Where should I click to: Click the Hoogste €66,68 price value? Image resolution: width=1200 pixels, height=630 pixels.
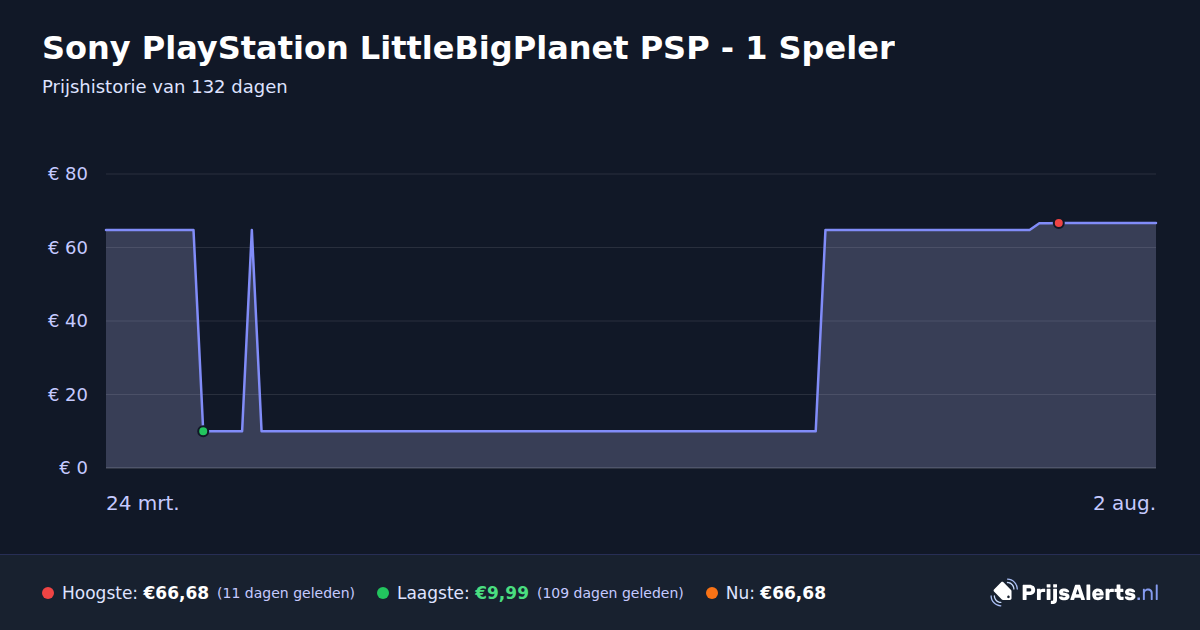176,593
